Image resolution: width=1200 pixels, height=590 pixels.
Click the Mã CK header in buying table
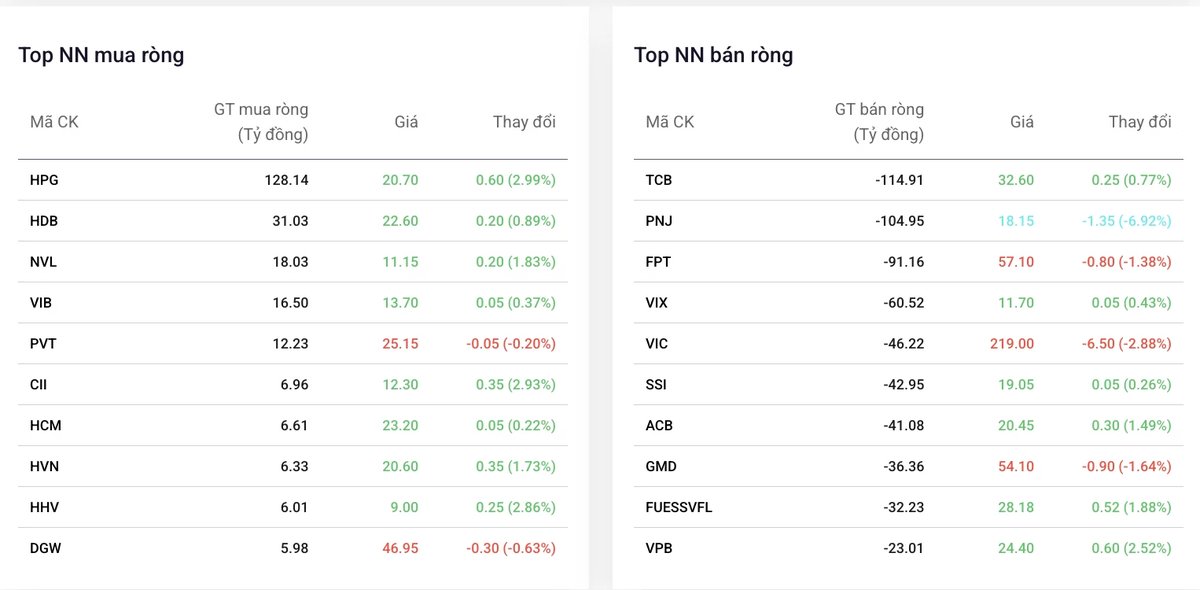54,122
